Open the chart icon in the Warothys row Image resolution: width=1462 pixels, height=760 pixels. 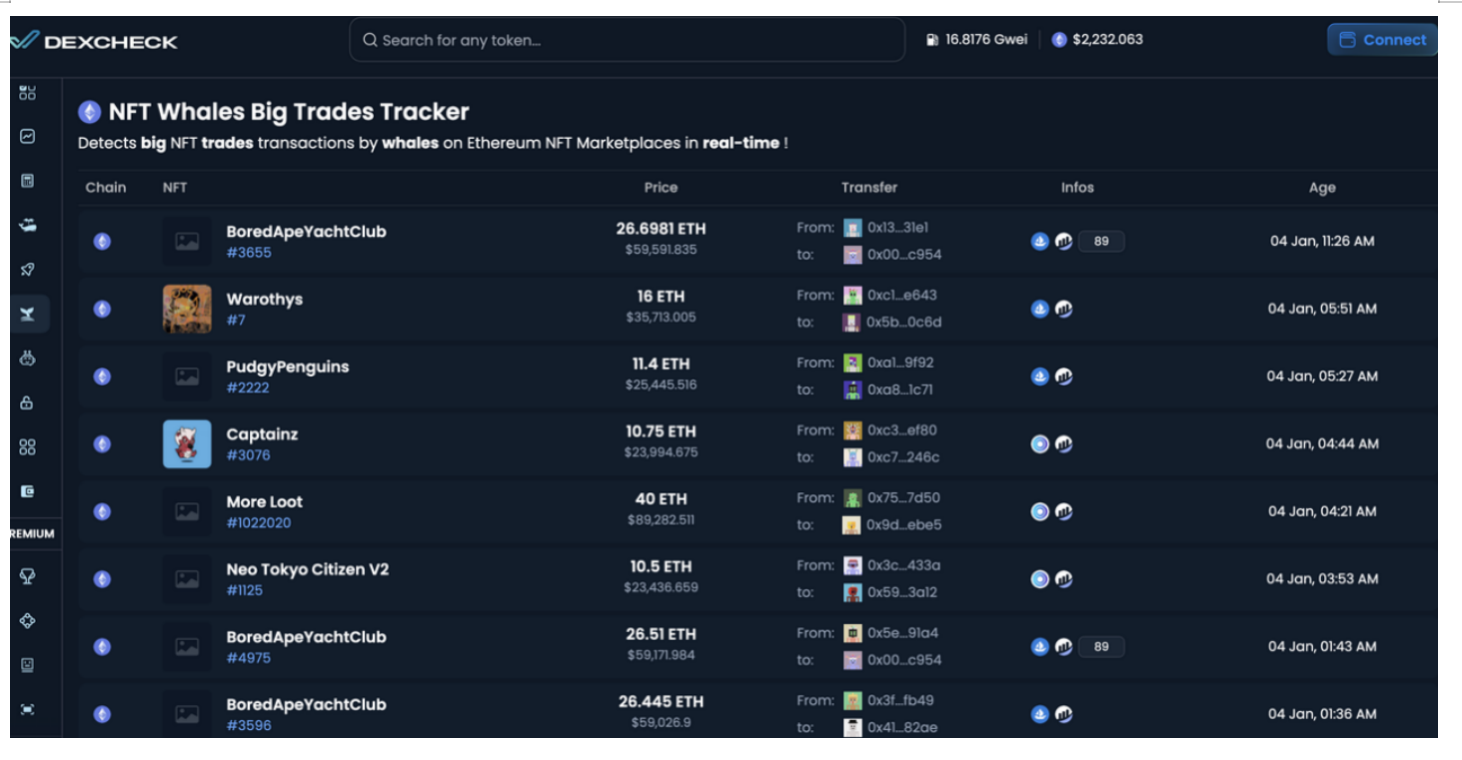click(1064, 309)
